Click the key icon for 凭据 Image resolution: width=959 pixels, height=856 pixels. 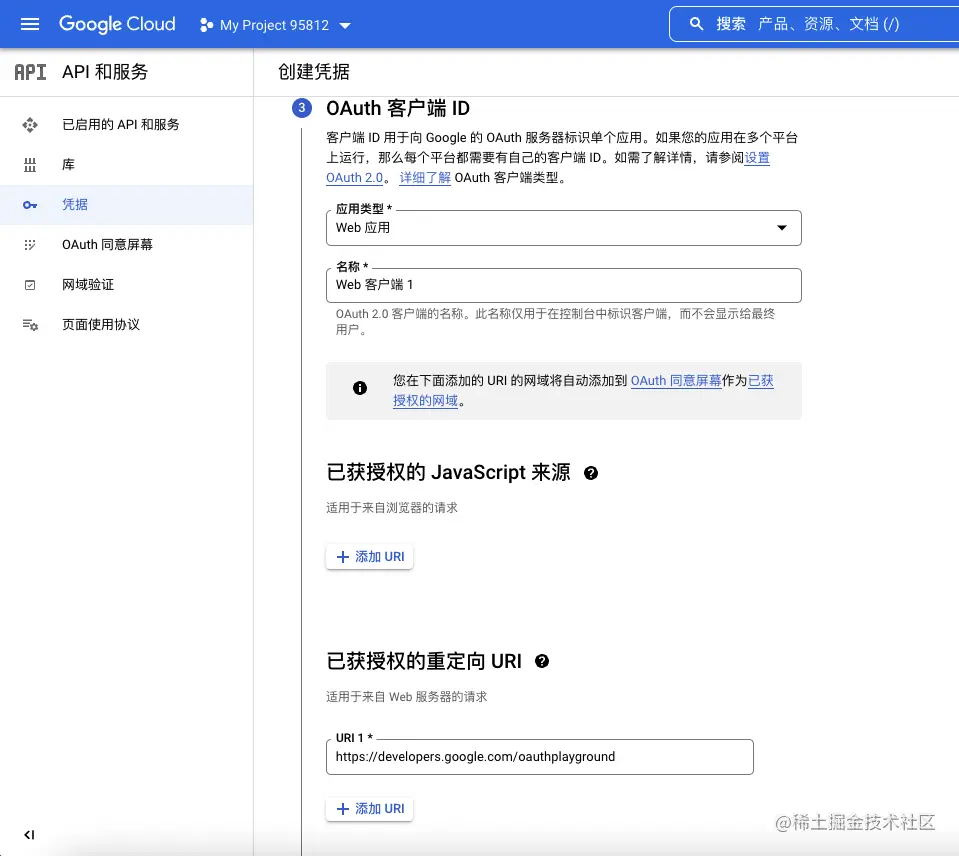point(29,205)
